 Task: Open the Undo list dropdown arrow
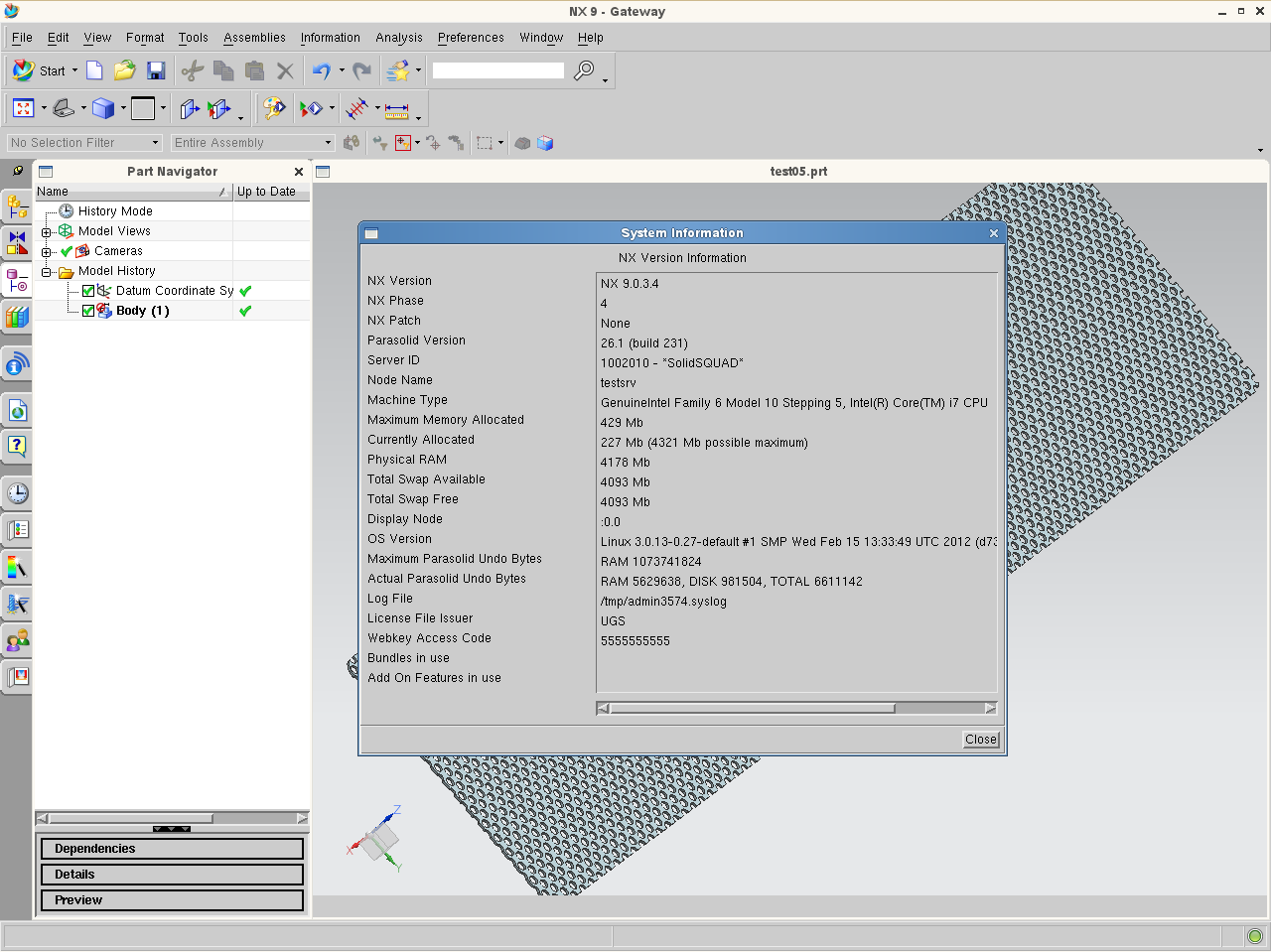point(342,70)
